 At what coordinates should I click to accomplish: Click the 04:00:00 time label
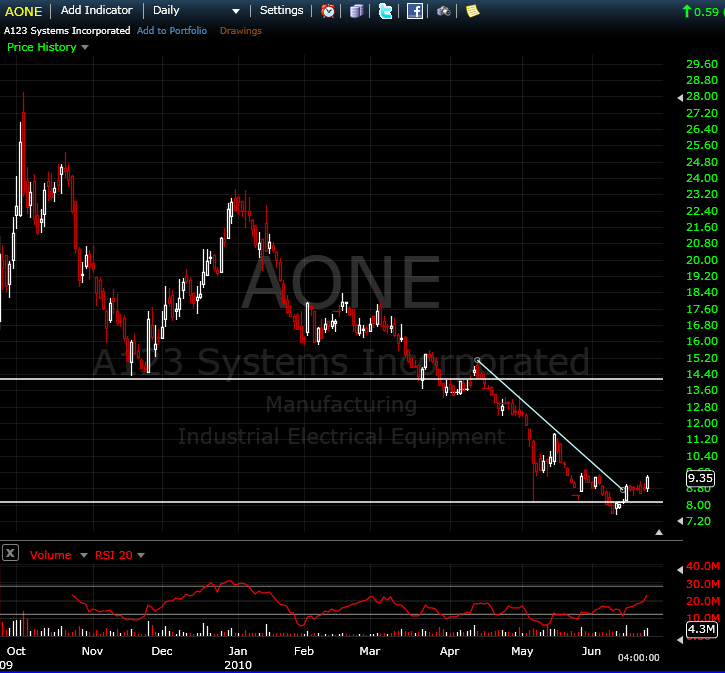pos(639,657)
